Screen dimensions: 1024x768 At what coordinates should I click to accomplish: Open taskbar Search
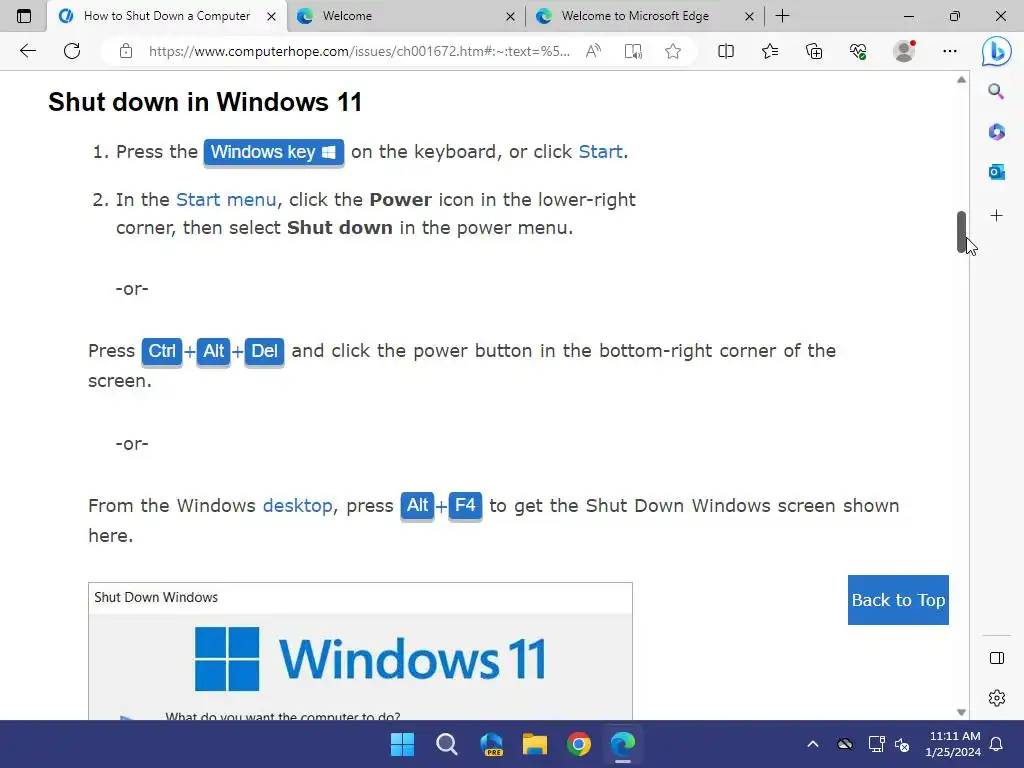(447, 744)
